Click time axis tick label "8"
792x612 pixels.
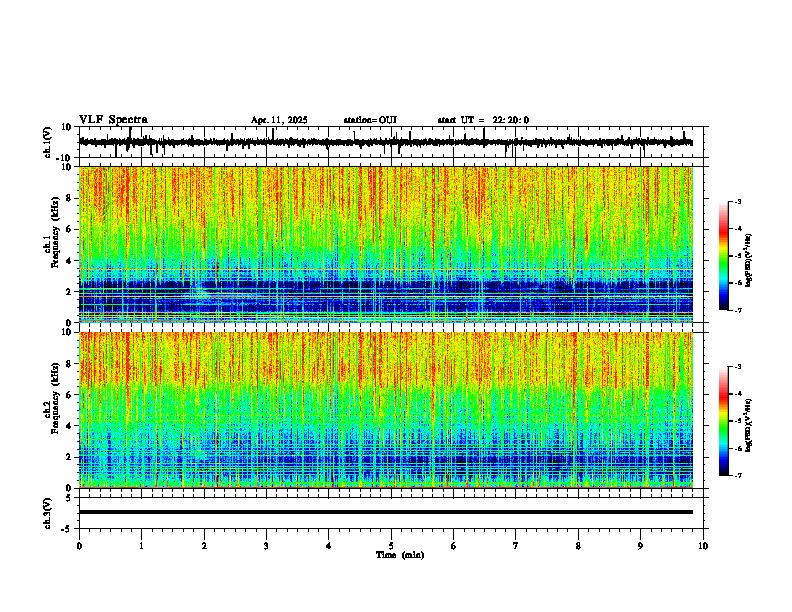pyautogui.click(x=578, y=546)
